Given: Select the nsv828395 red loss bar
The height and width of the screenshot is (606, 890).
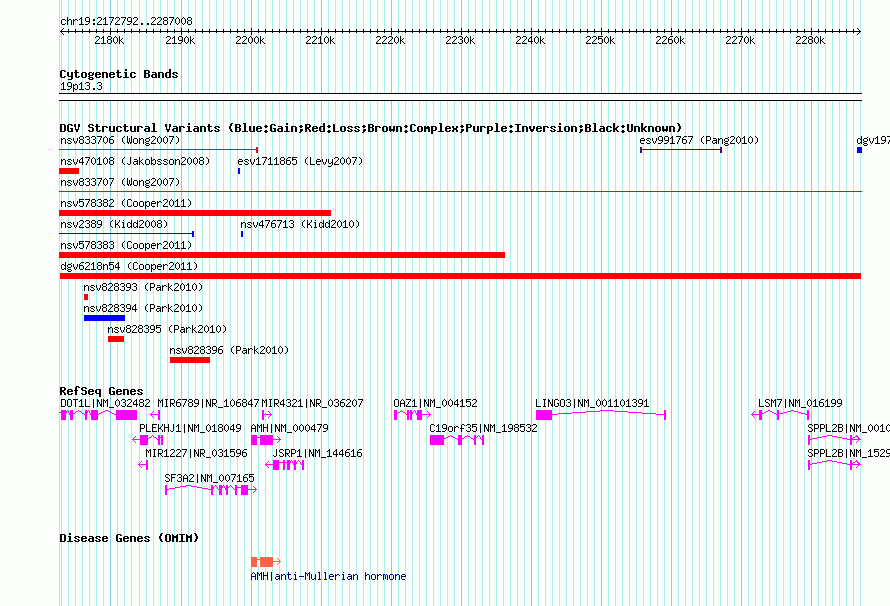Looking at the screenshot, I should coord(116,339).
